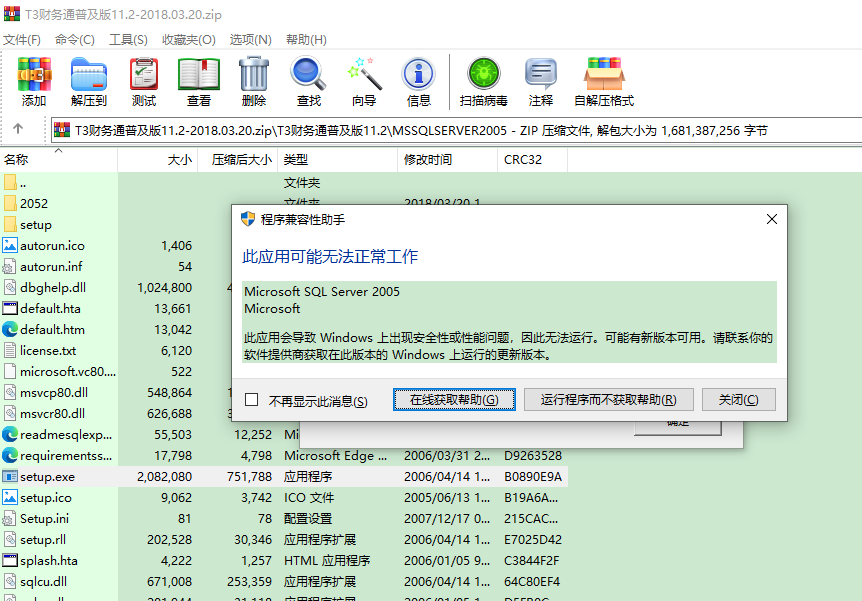Click the 扫描病毒 (Scan virus) icon
Image resolution: width=862 pixels, height=601 pixels.
point(484,74)
